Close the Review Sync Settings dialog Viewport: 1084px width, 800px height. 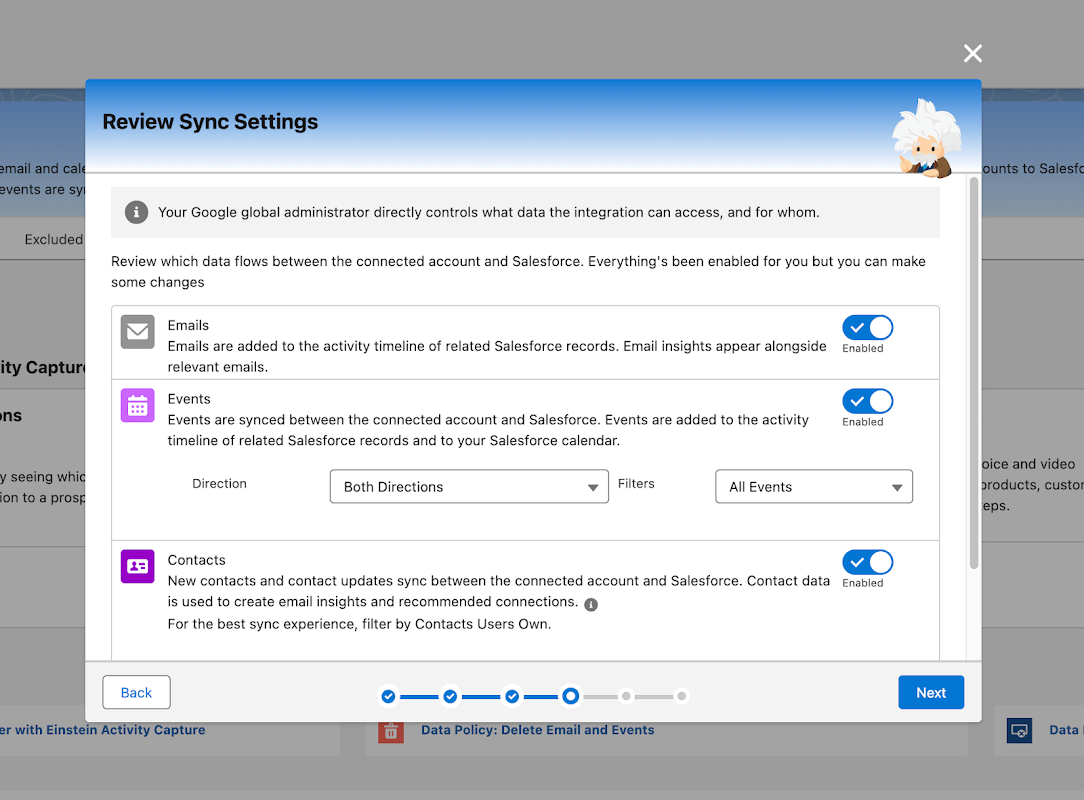click(973, 53)
